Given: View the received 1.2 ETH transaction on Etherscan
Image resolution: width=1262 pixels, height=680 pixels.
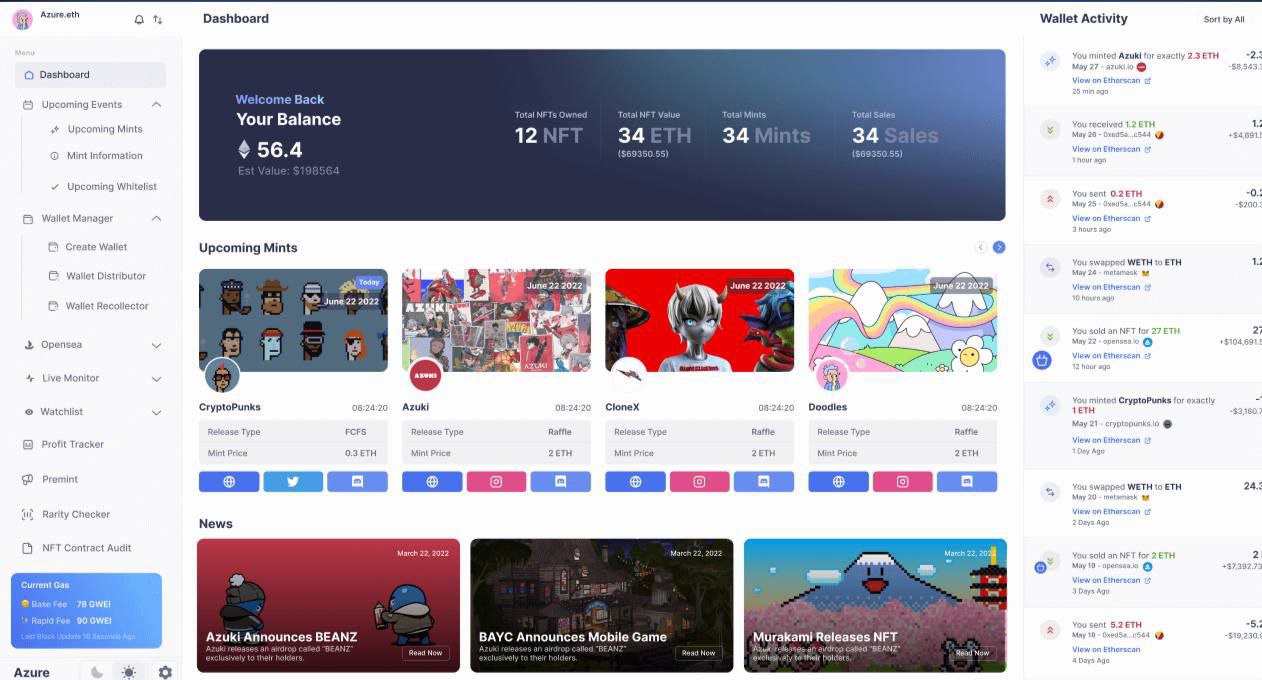Looking at the screenshot, I should [x=1111, y=149].
